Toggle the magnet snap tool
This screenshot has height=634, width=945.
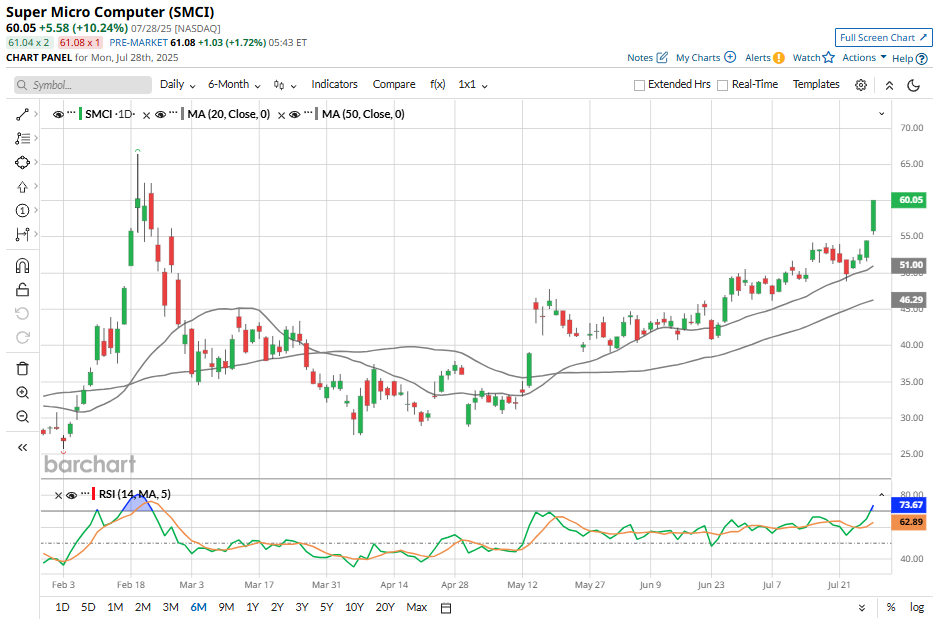click(x=22, y=266)
